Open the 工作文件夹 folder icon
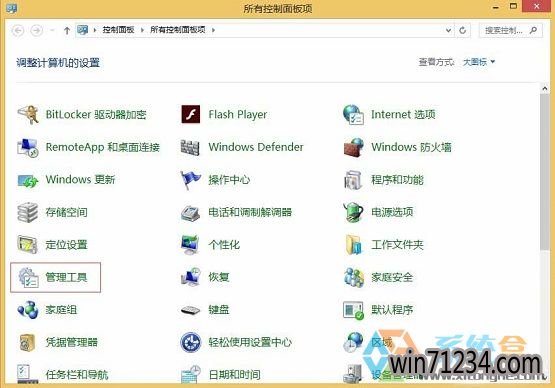The width and height of the screenshot is (555, 388). click(353, 245)
